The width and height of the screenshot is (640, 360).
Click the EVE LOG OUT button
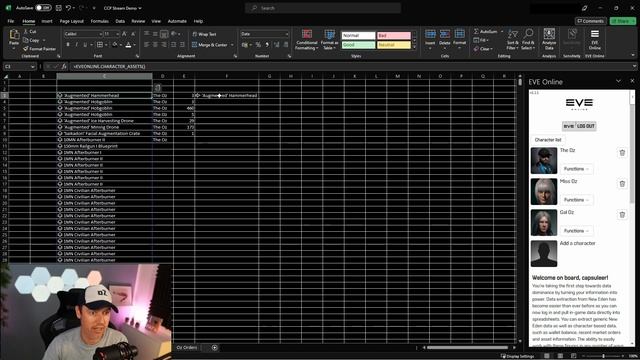[x=579, y=126]
